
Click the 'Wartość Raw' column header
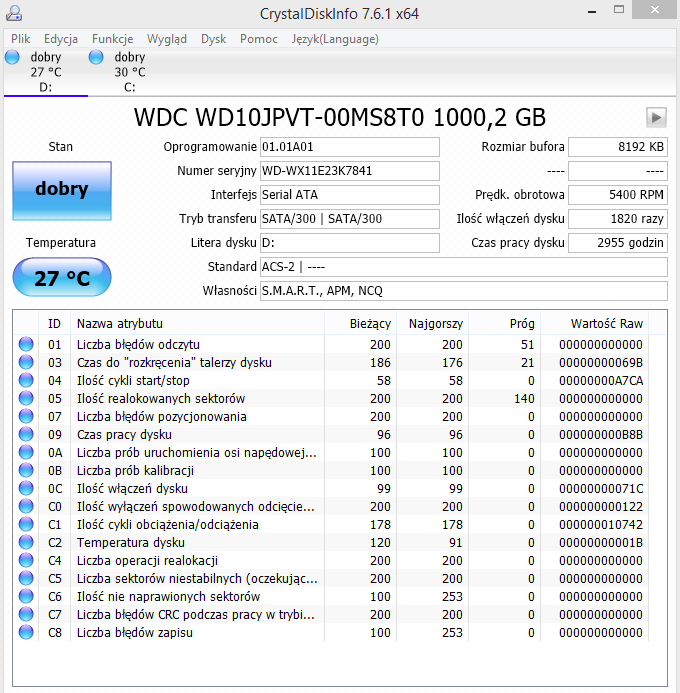pos(595,324)
